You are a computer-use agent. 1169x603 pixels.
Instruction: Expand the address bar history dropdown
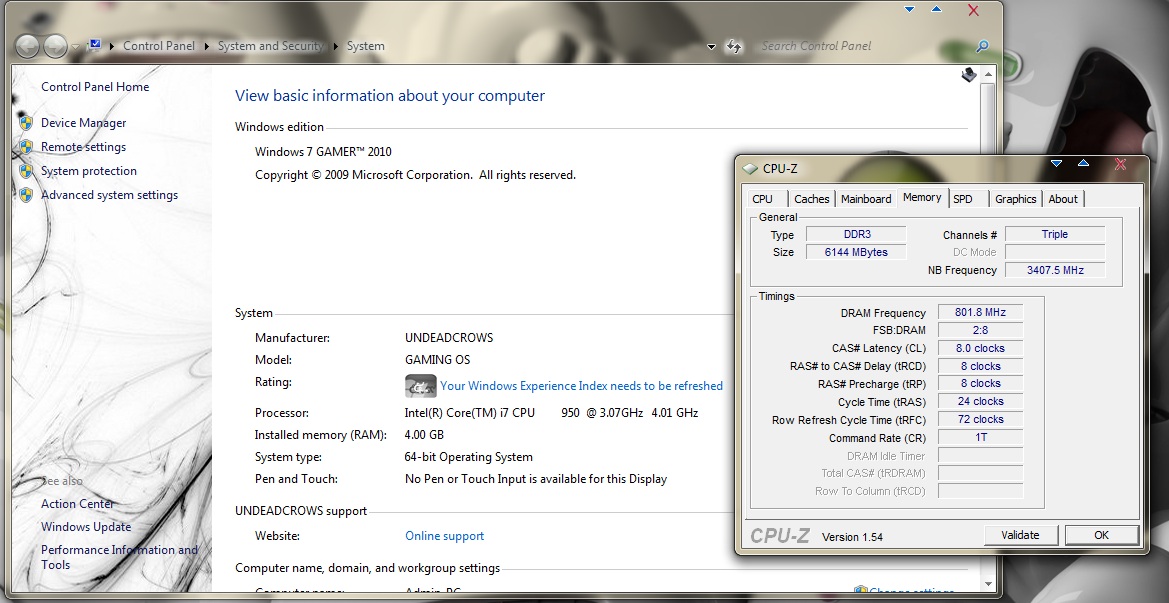pos(711,46)
